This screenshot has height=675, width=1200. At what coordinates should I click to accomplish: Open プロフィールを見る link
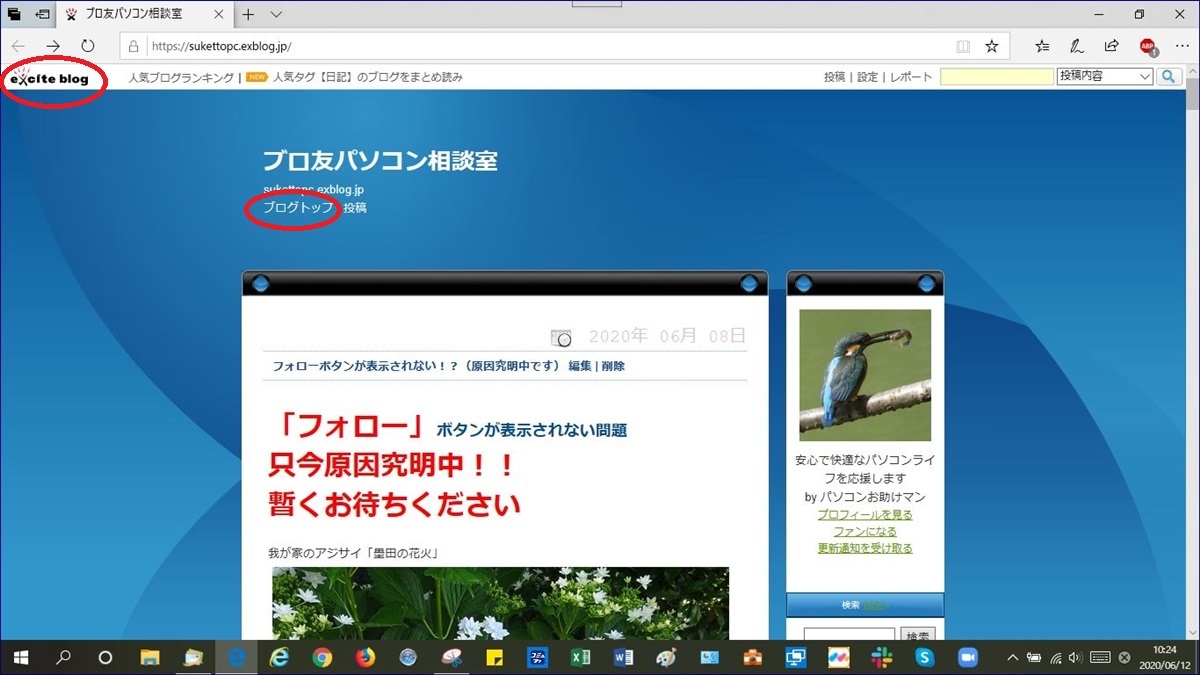pos(865,514)
